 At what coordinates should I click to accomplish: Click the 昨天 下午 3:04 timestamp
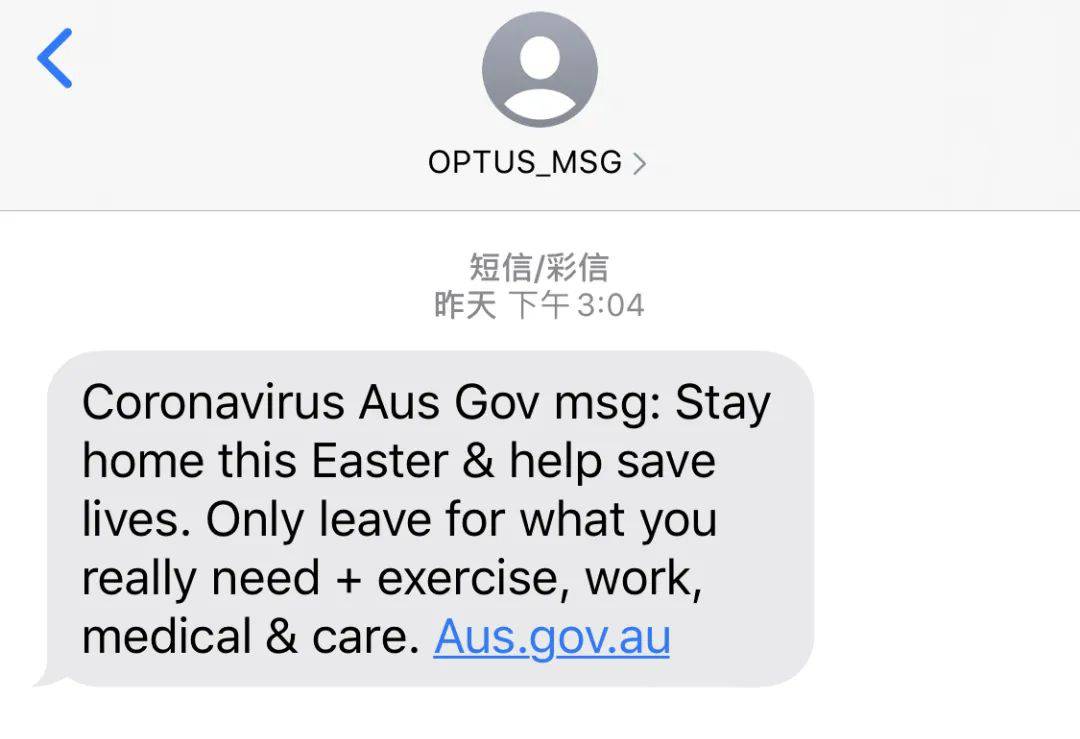pyautogui.click(x=539, y=305)
